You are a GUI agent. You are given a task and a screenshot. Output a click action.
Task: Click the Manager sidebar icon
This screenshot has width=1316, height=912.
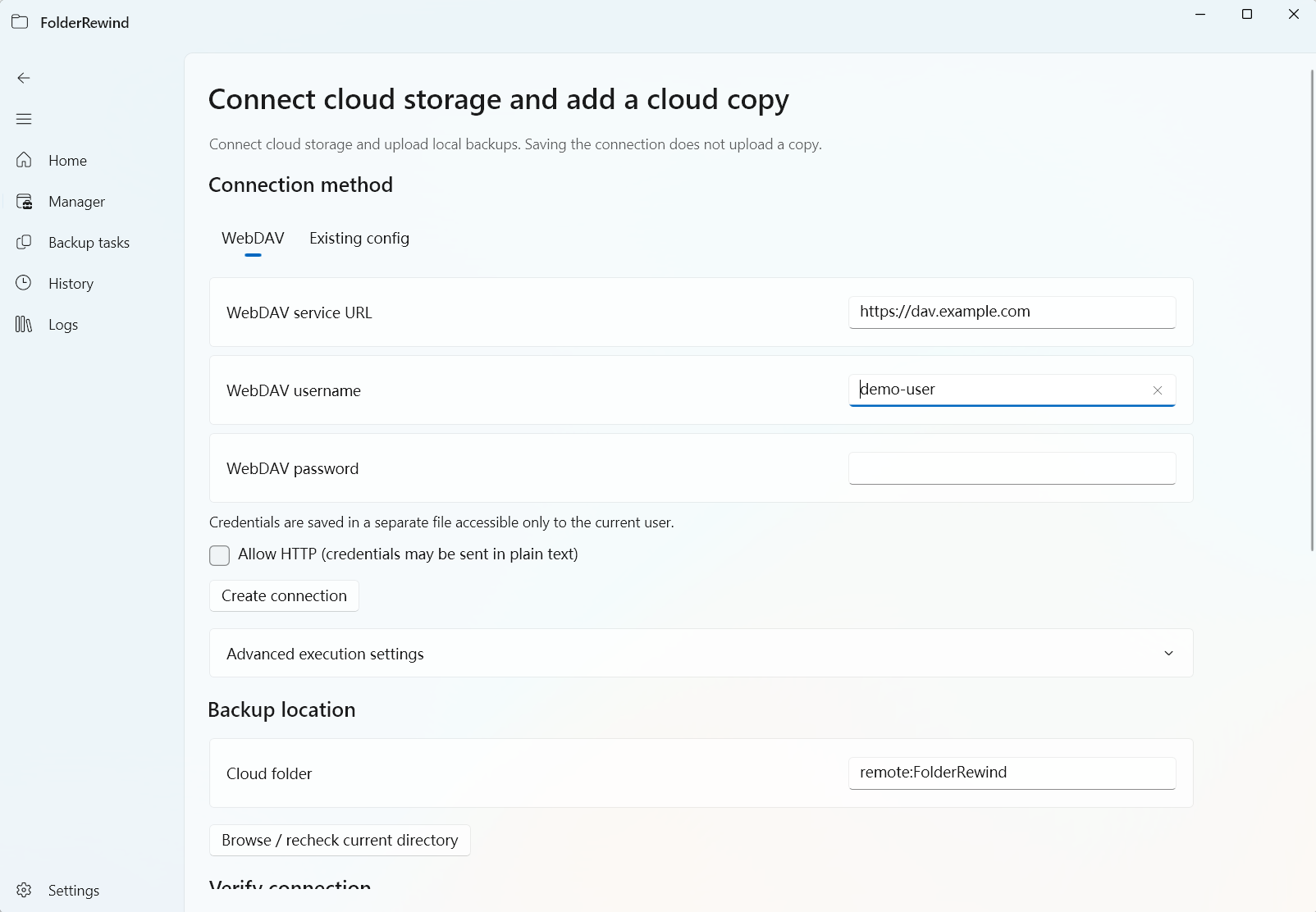tap(24, 201)
